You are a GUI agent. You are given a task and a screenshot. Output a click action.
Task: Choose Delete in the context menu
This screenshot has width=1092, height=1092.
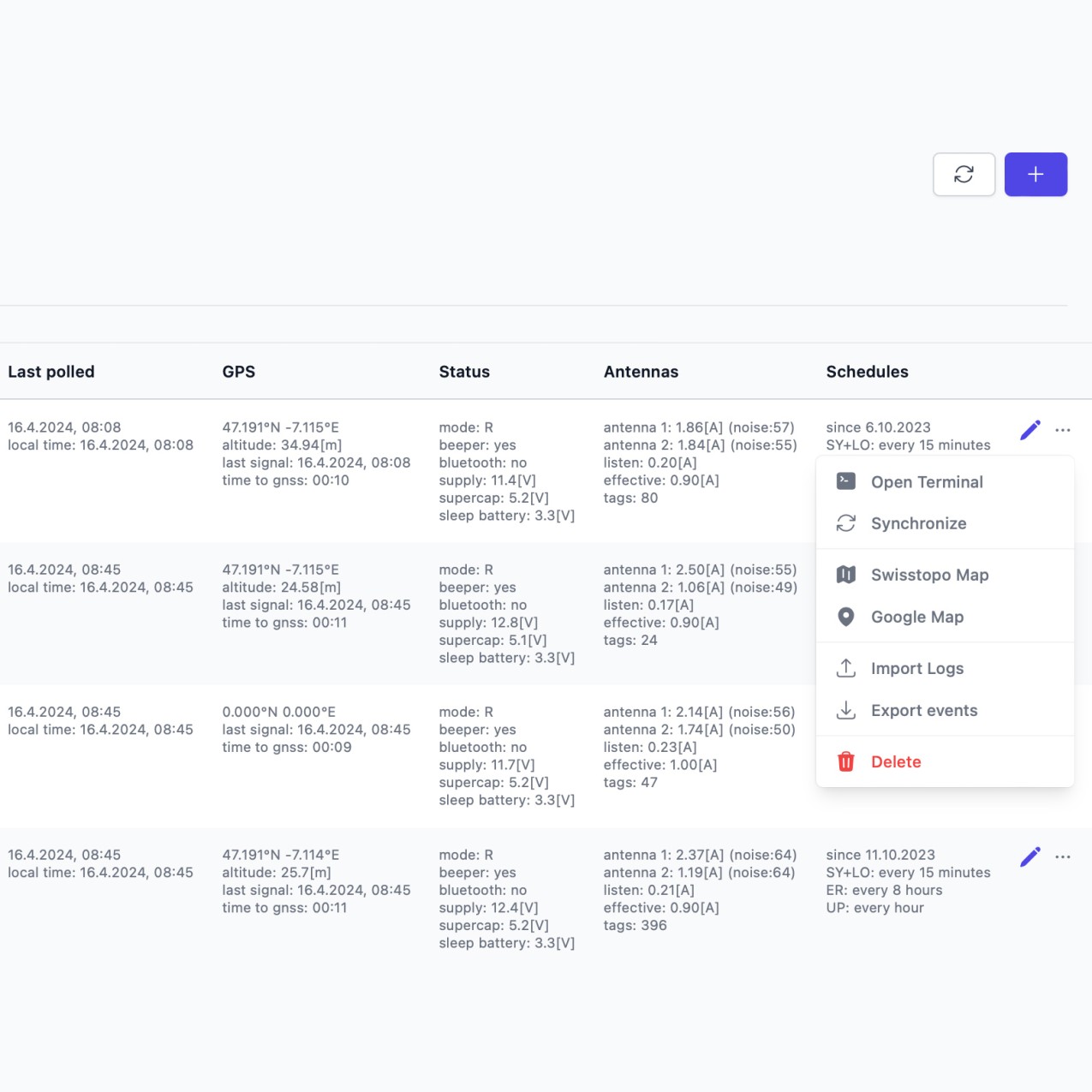896,762
